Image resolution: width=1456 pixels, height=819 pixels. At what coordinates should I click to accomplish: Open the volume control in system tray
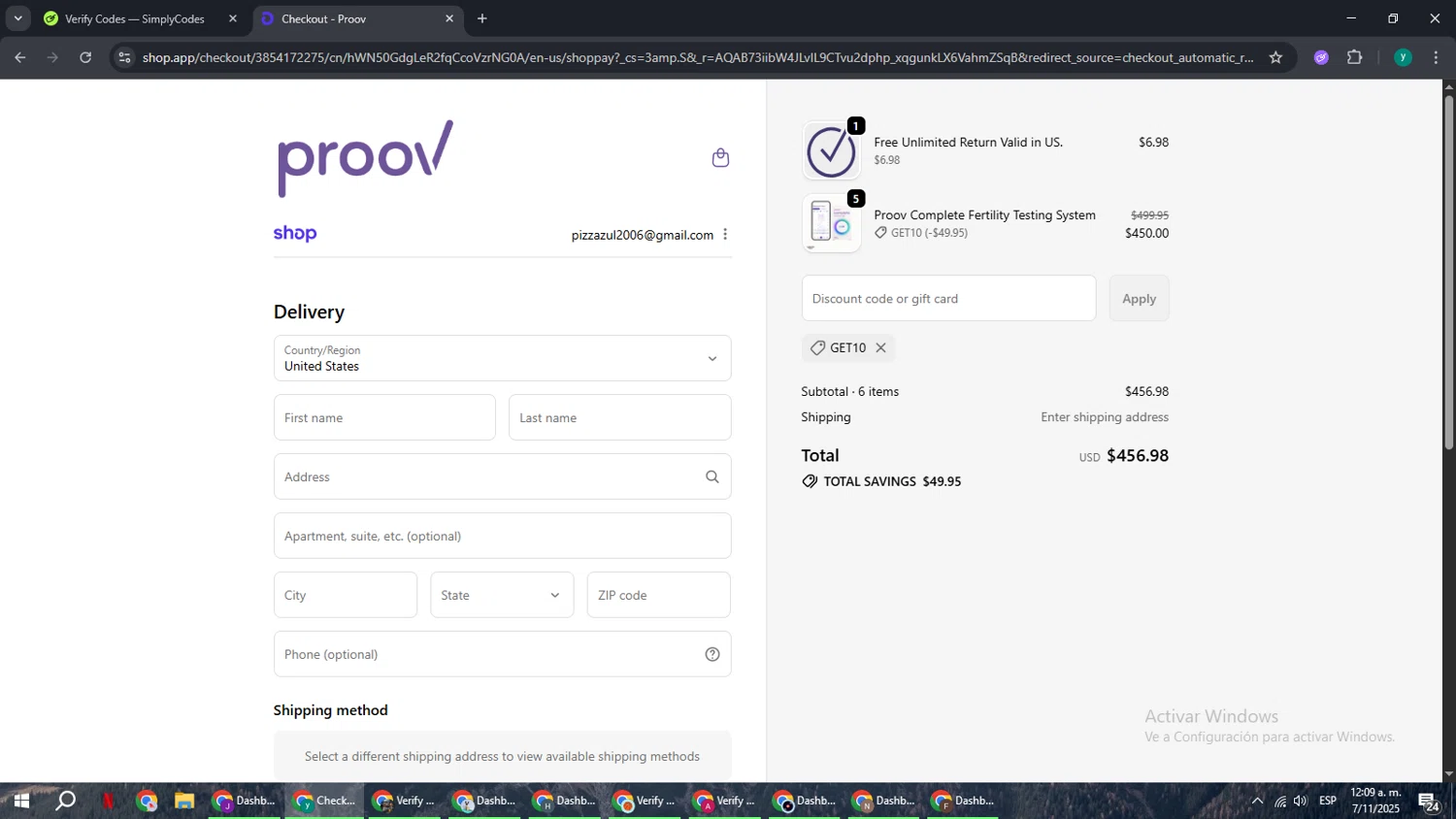(x=1301, y=801)
